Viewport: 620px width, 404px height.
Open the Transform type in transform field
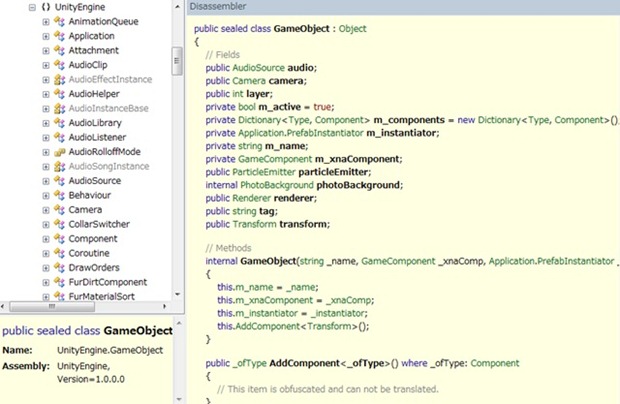click(254, 224)
